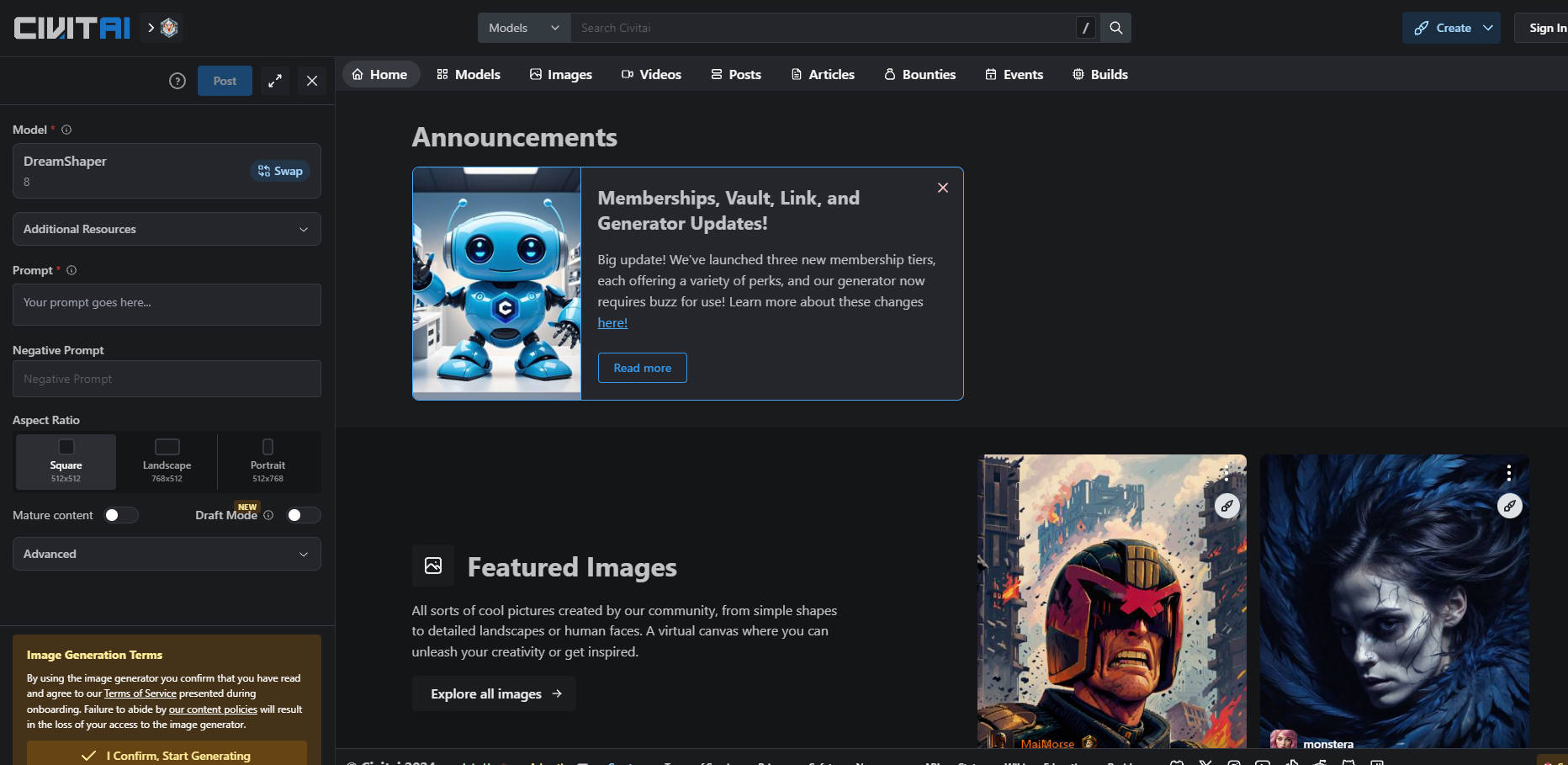1568x765 pixels.
Task: Select Landscape 768x512 aspect ratio
Action: click(167, 461)
